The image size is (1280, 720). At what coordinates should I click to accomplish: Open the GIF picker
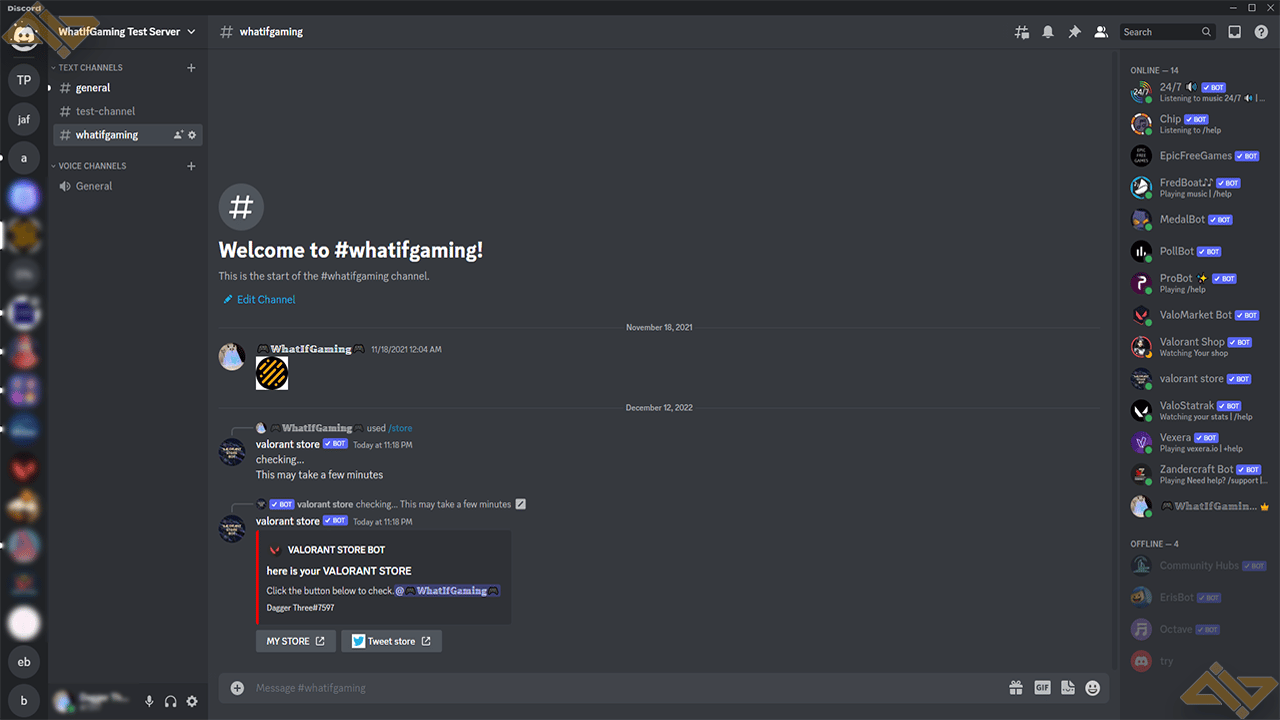pyautogui.click(x=1042, y=688)
